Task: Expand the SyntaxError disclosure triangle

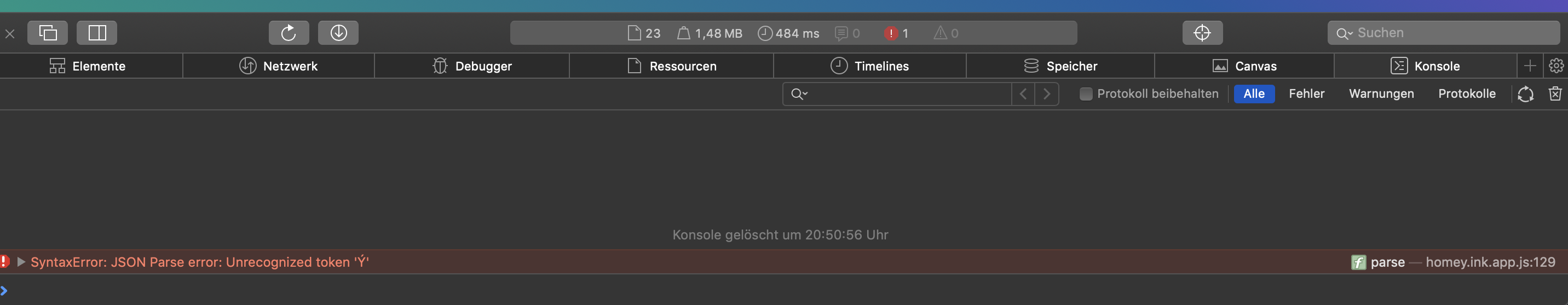Action: pyautogui.click(x=21, y=262)
